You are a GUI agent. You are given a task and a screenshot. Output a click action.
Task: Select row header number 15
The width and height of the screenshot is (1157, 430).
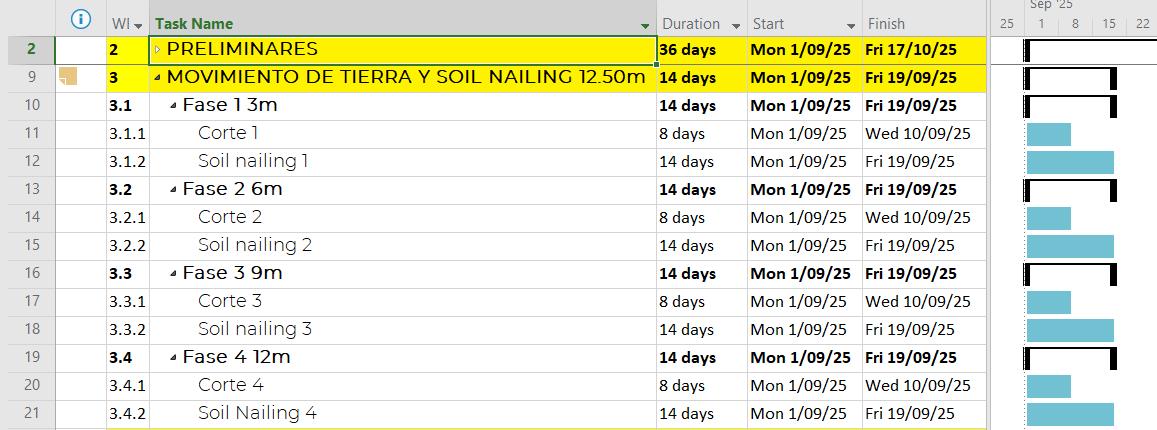pos(32,245)
